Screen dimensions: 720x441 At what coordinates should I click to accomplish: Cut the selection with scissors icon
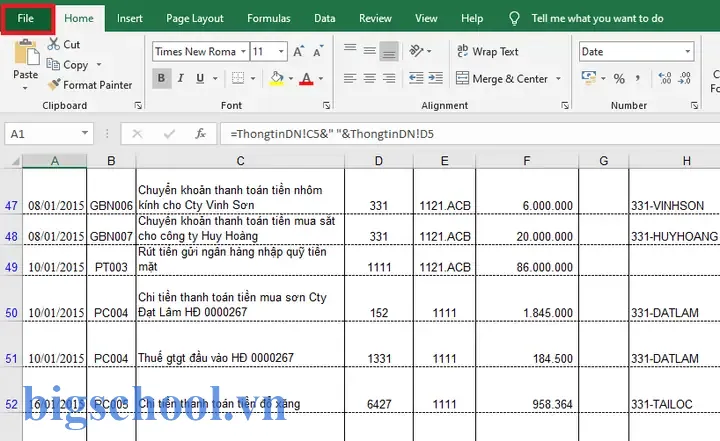[64, 45]
